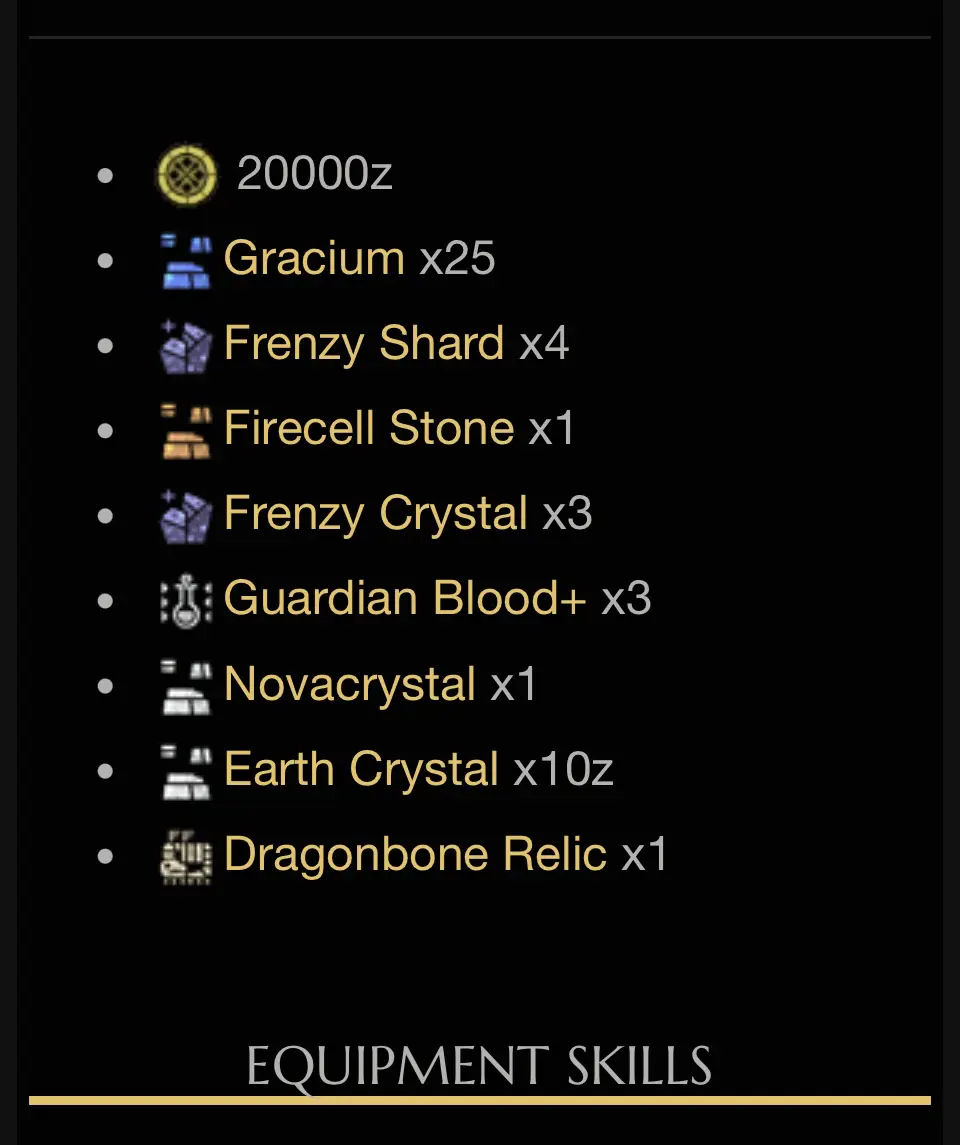Click the white ore icon next to Earth Crystal
The height and width of the screenshot is (1145, 960).
(x=186, y=771)
